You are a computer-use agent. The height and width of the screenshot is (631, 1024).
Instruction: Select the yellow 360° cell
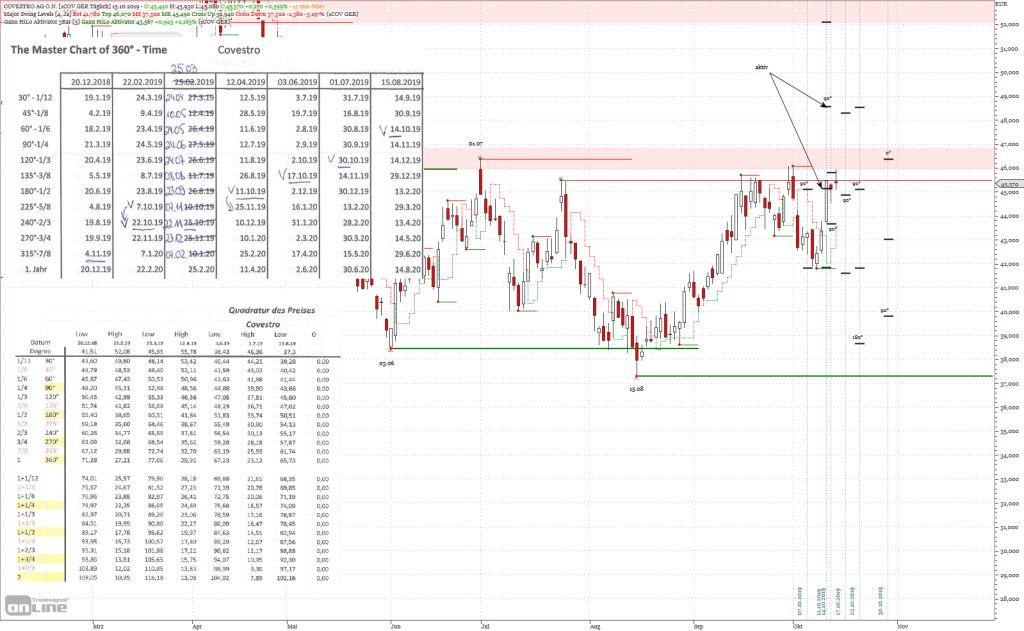[x=54, y=460]
